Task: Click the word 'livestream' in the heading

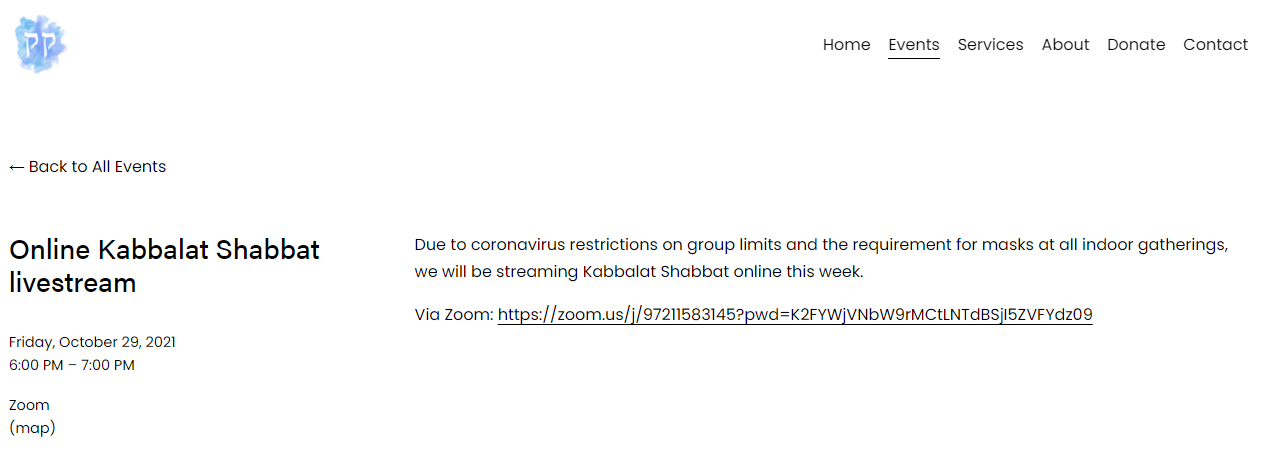Action: (72, 283)
